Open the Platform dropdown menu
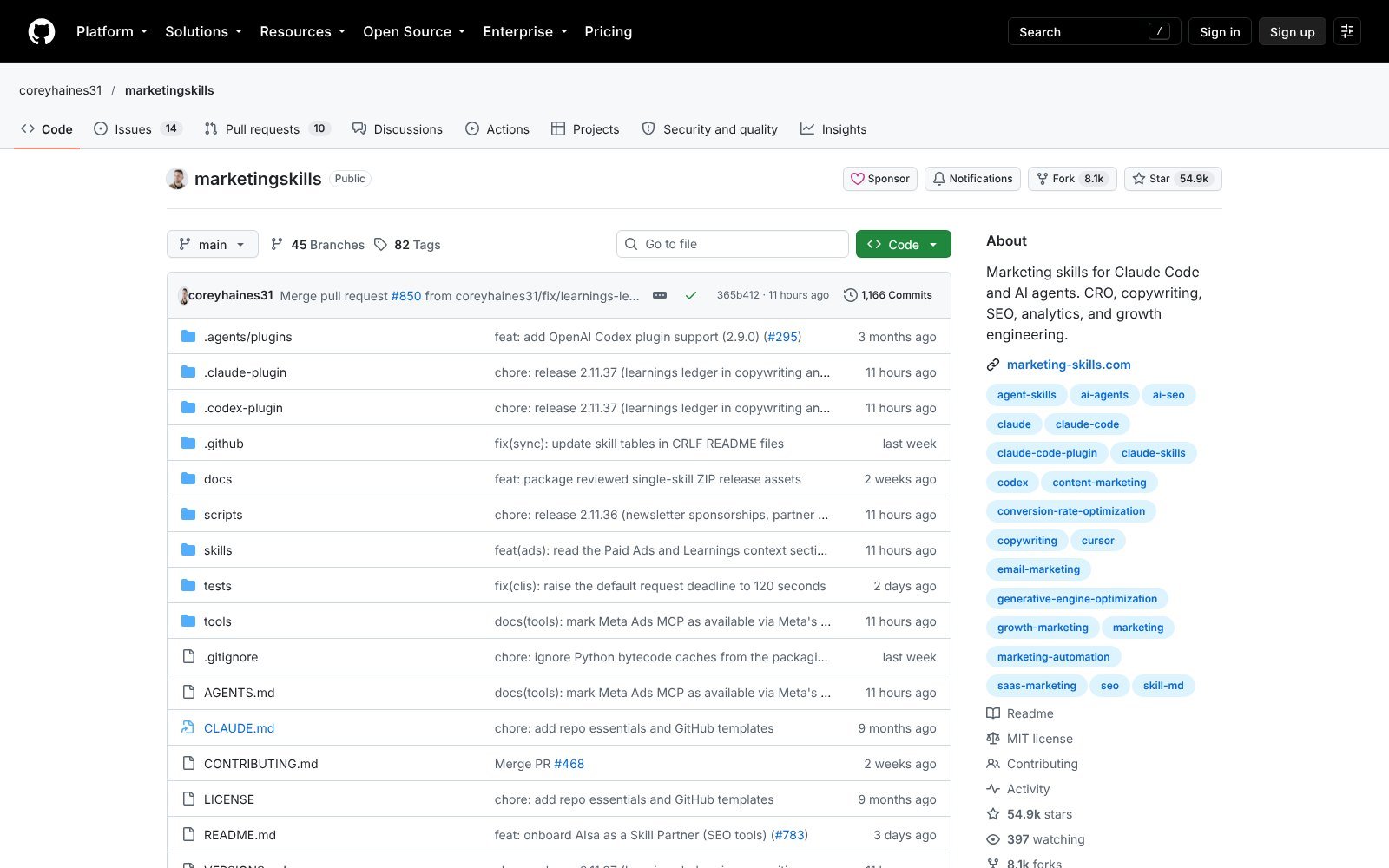 [x=112, y=31]
